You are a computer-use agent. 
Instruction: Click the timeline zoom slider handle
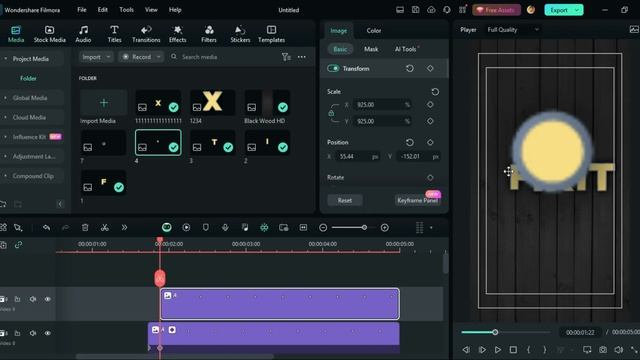point(364,228)
